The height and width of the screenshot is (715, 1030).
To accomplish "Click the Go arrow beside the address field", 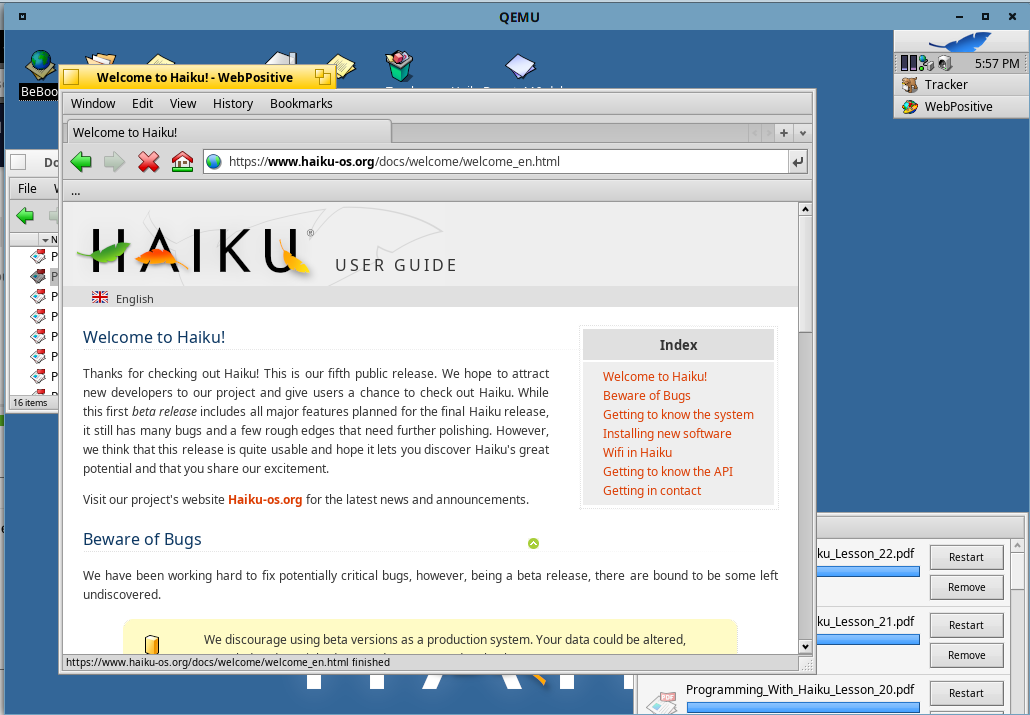I will [797, 162].
